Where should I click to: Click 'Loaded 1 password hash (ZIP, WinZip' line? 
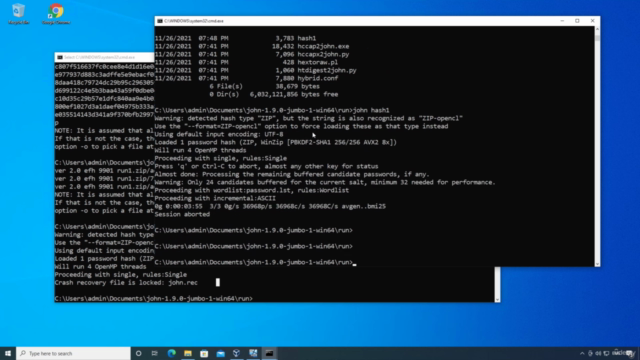(276, 142)
